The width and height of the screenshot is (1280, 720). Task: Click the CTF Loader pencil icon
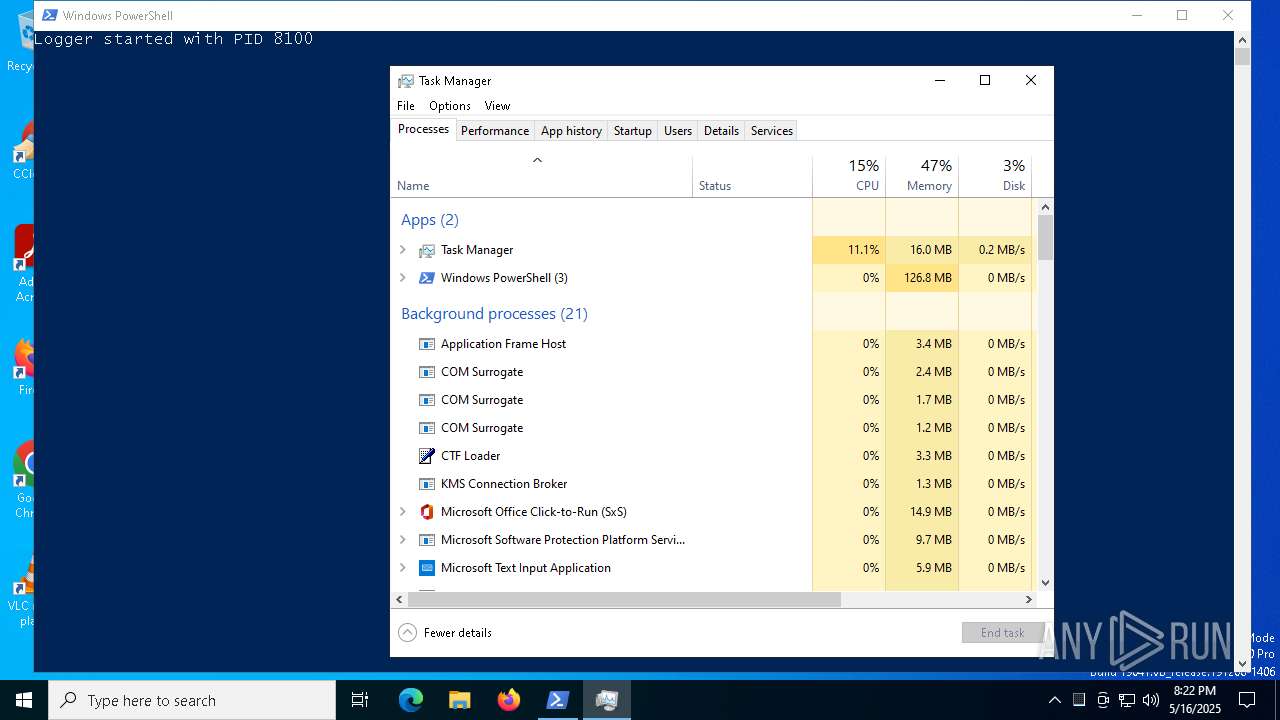(427, 456)
